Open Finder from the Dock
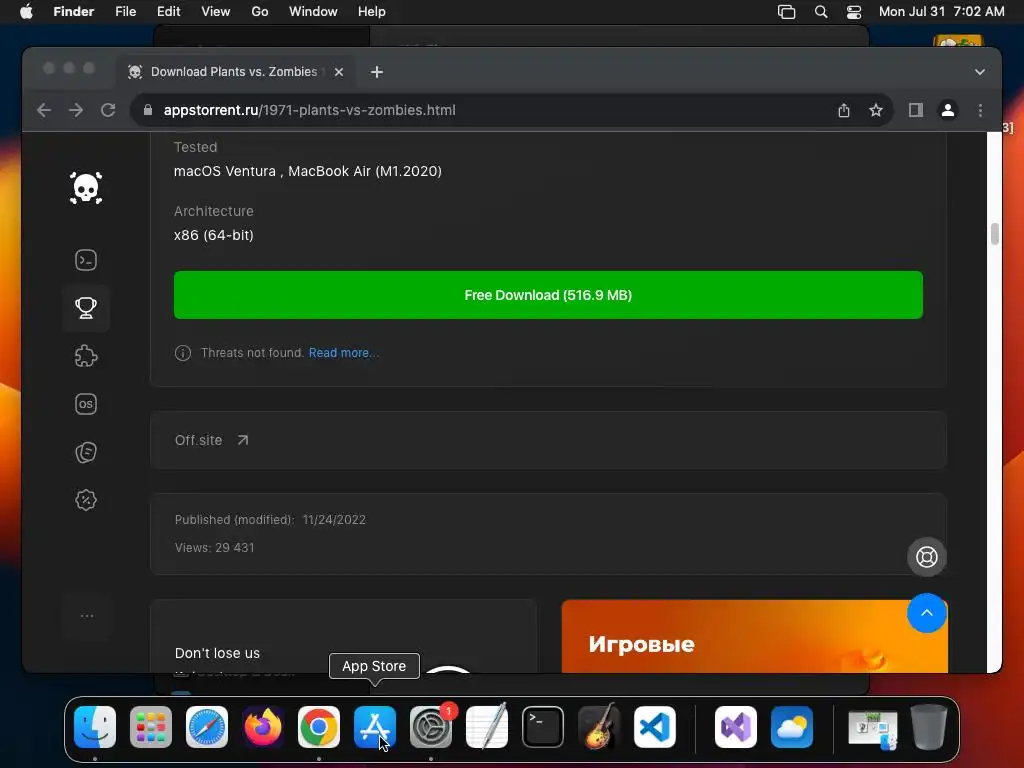 click(x=95, y=727)
